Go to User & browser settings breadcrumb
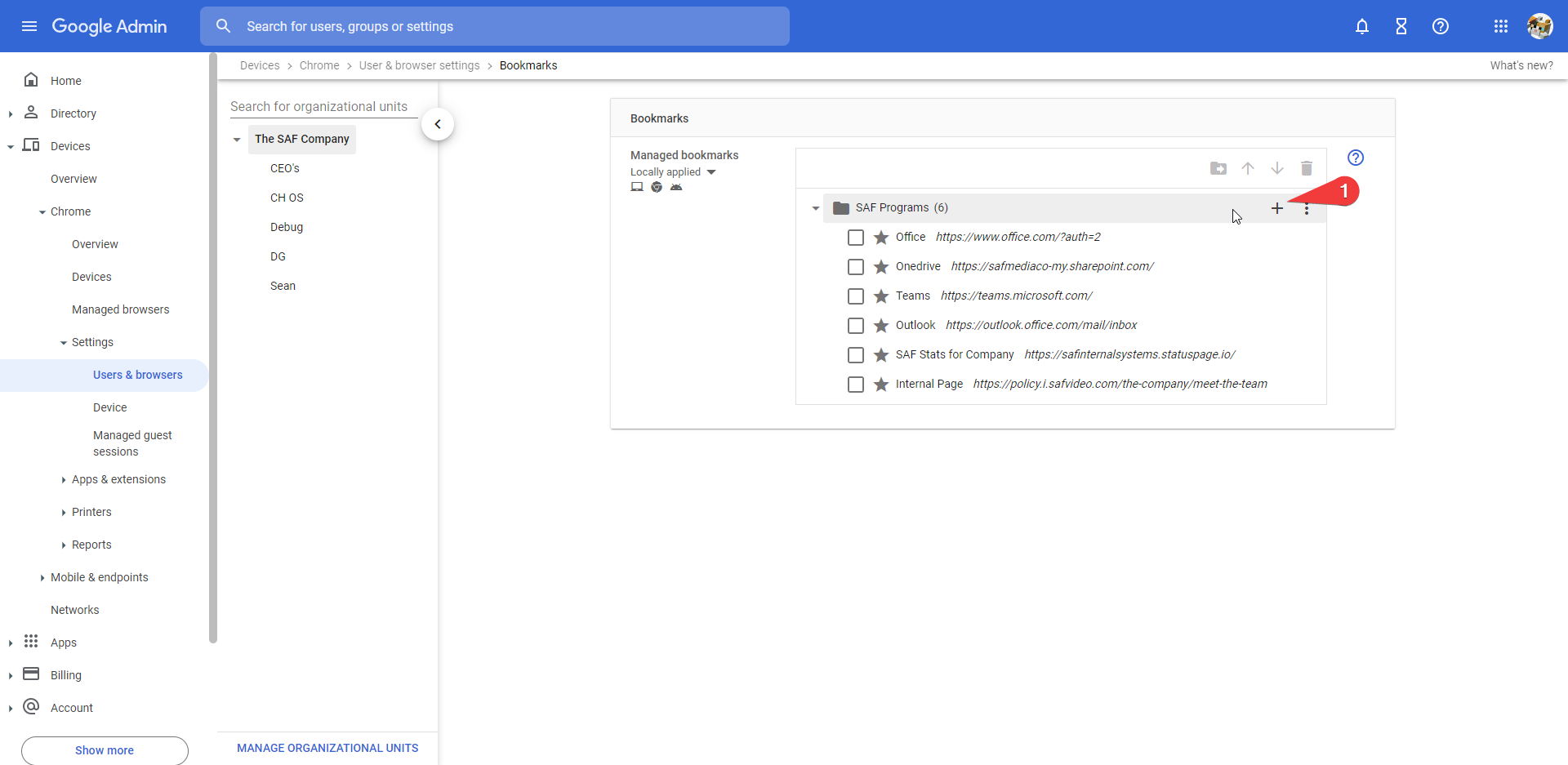Image resolution: width=1568 pixels, height=765 pixels. point(420,65)
